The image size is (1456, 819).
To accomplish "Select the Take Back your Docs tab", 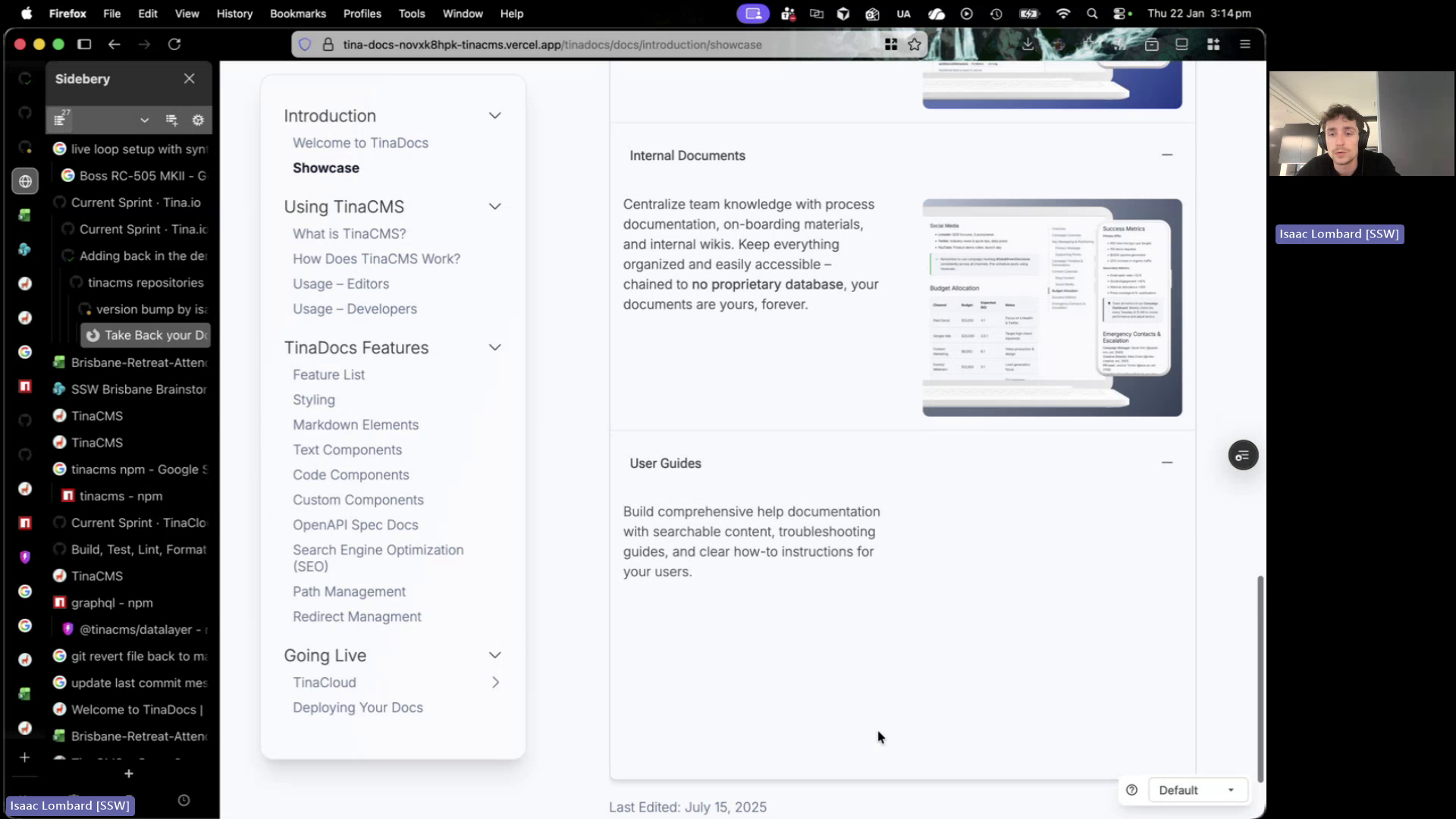I will [x=149, y=335].
